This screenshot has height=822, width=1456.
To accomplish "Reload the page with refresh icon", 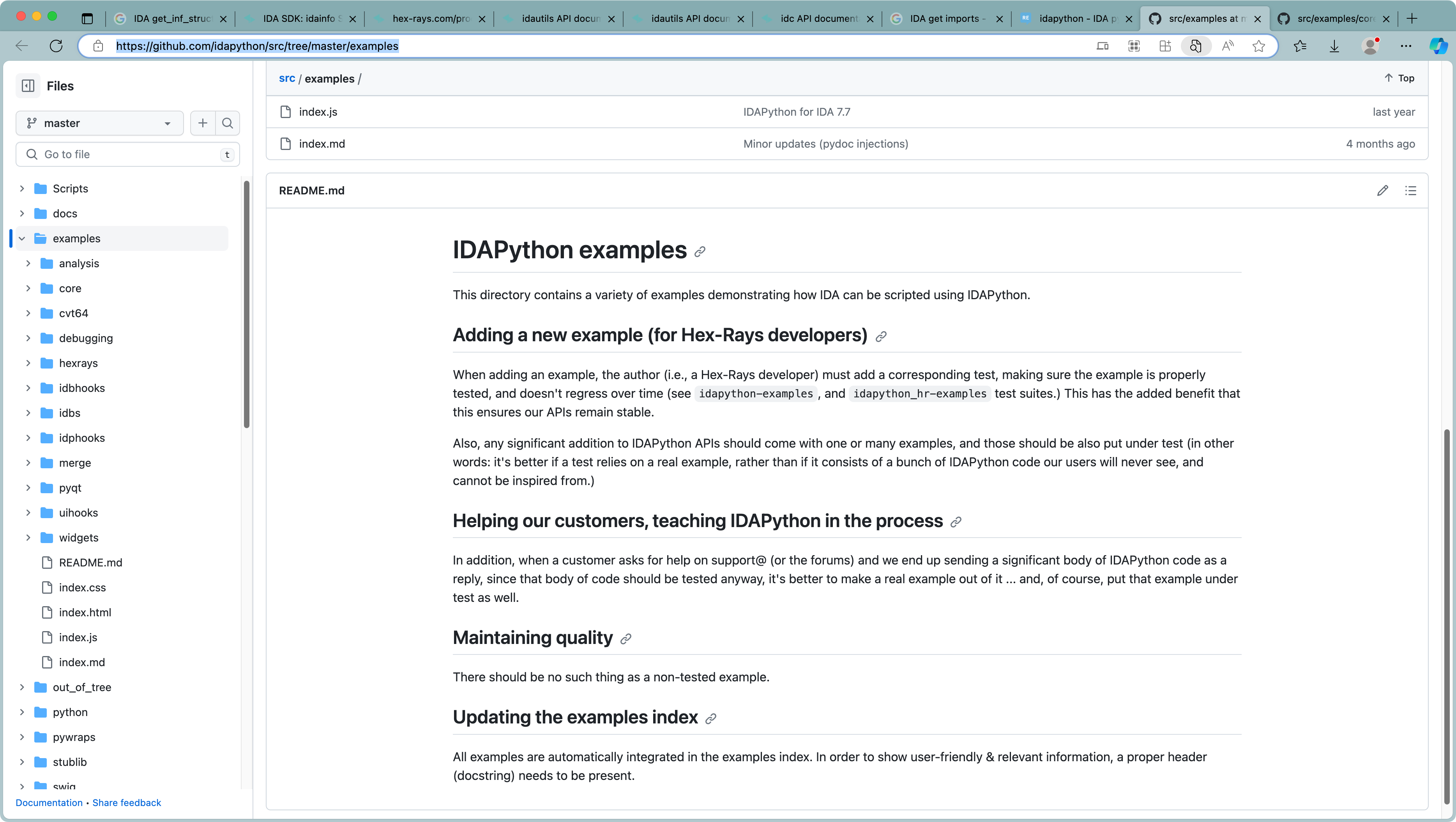I will (x=56, y=46).
